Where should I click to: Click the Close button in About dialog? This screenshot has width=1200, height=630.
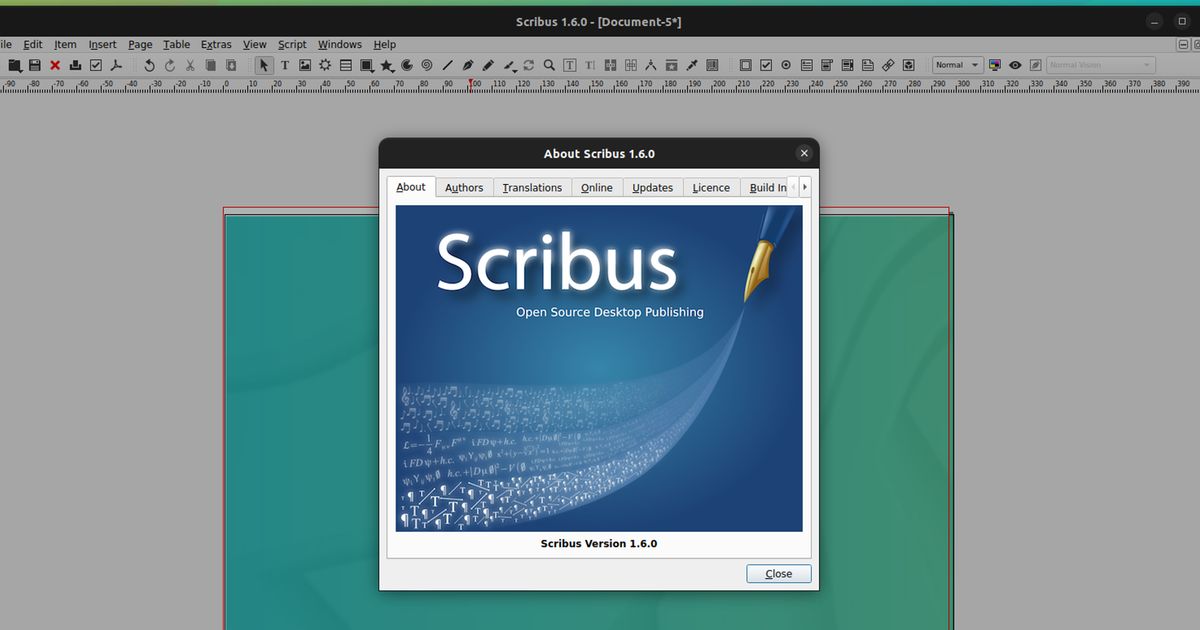[x=779, y=574]
